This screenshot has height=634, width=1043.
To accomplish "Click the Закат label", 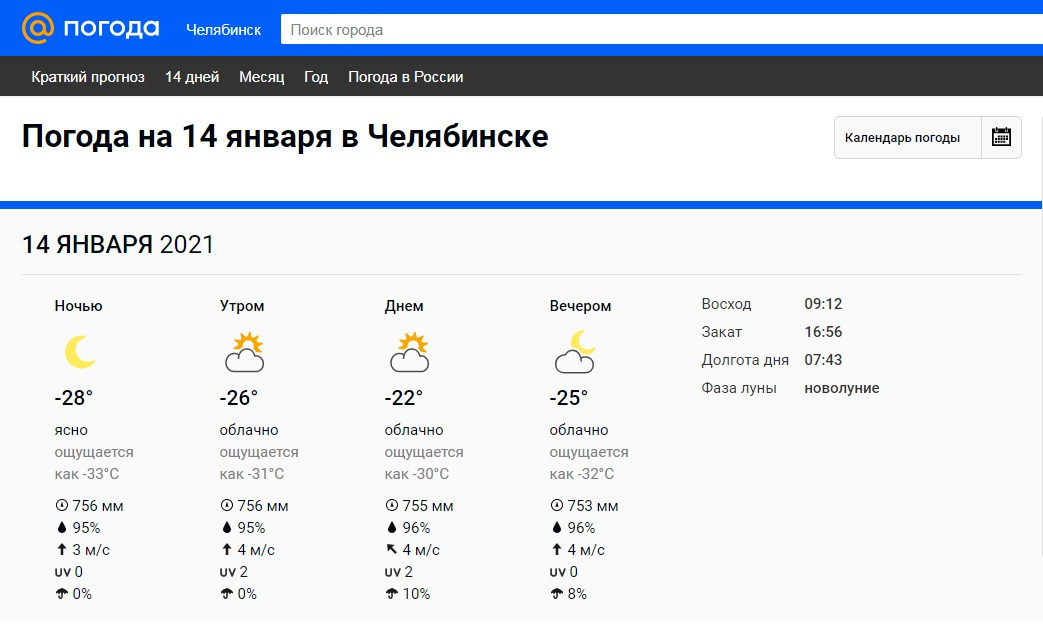I will pyautogui.click(x=722, y=331).
